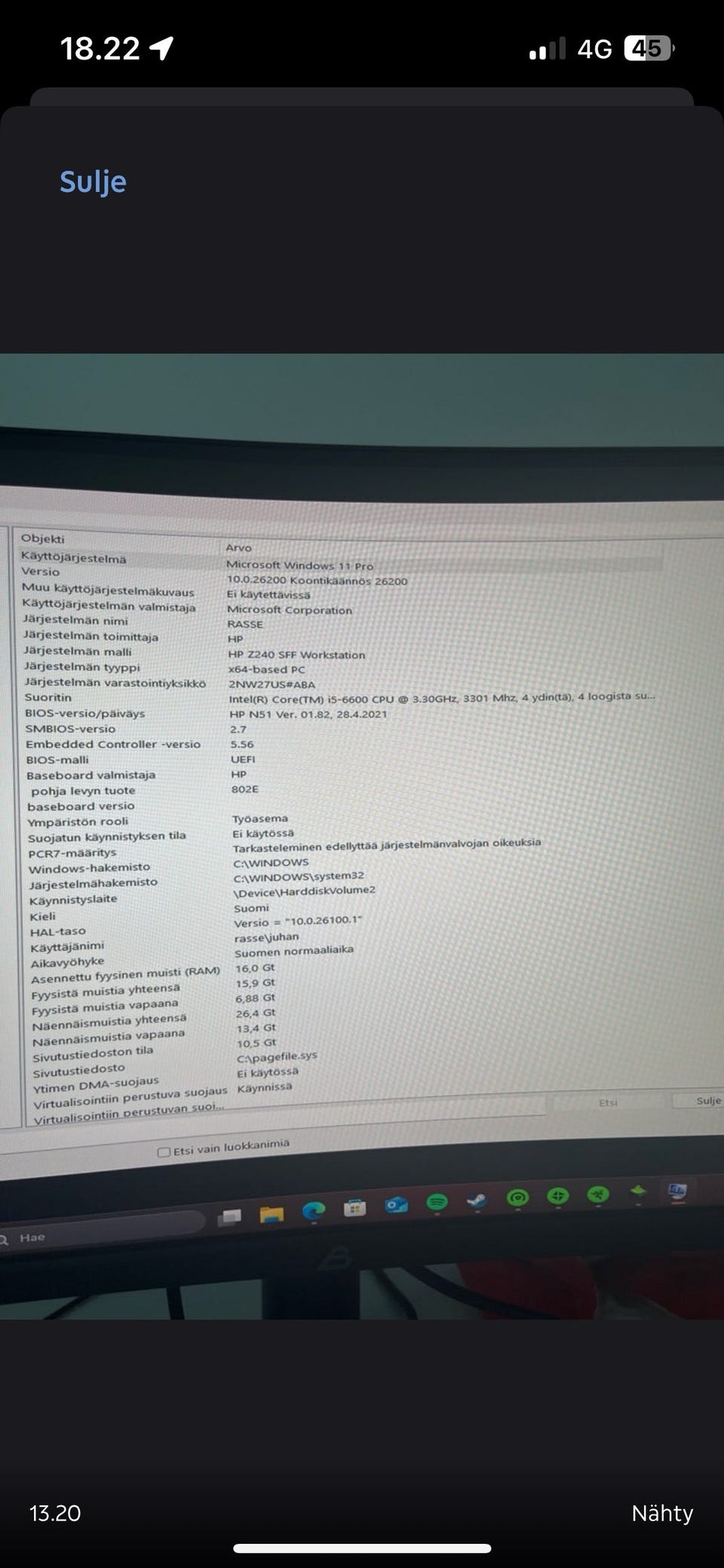
Task: Open Microsoft Store from the taskbar
Action: pos(354,1207)
